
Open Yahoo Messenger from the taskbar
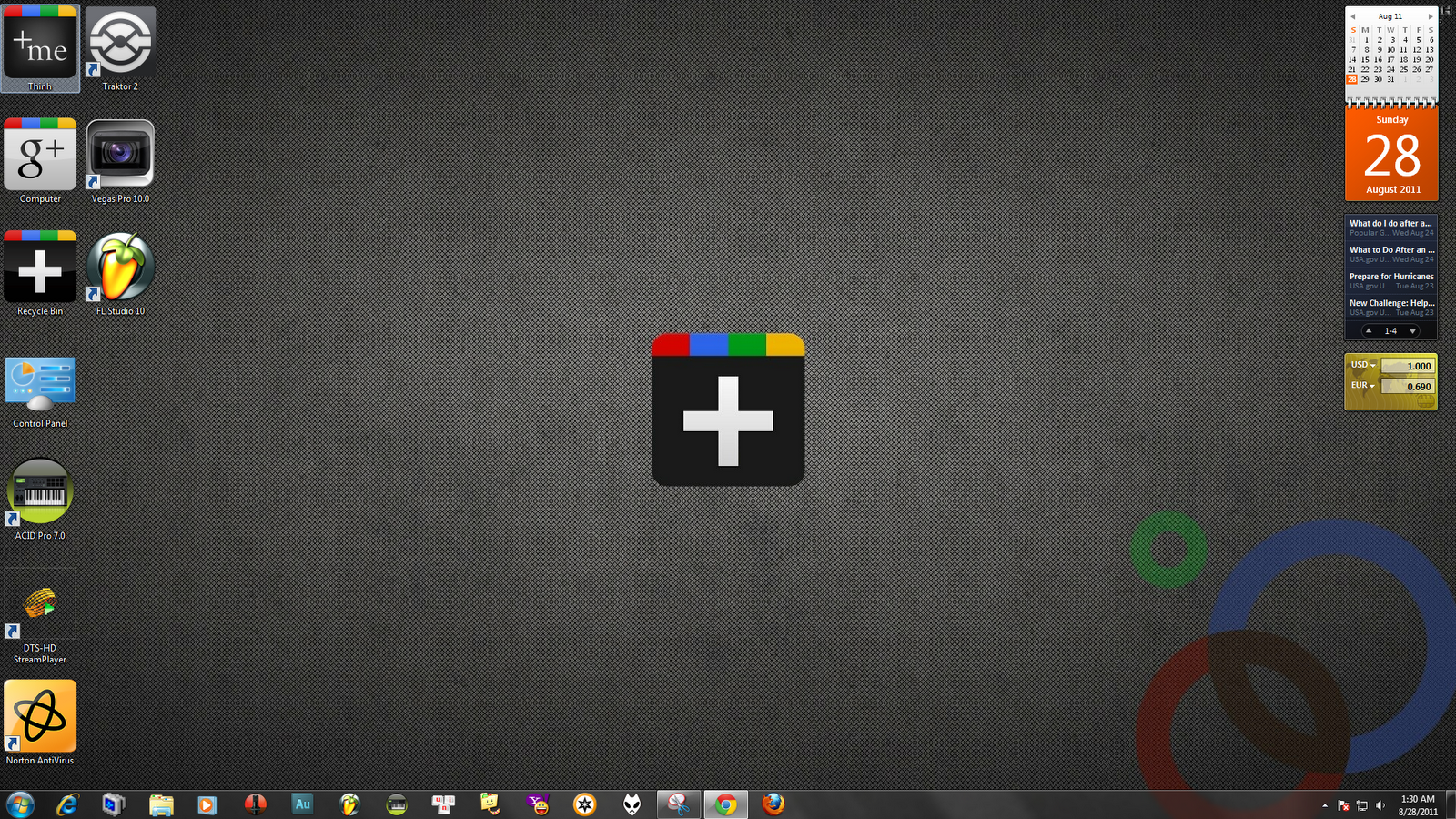point(539,804)
